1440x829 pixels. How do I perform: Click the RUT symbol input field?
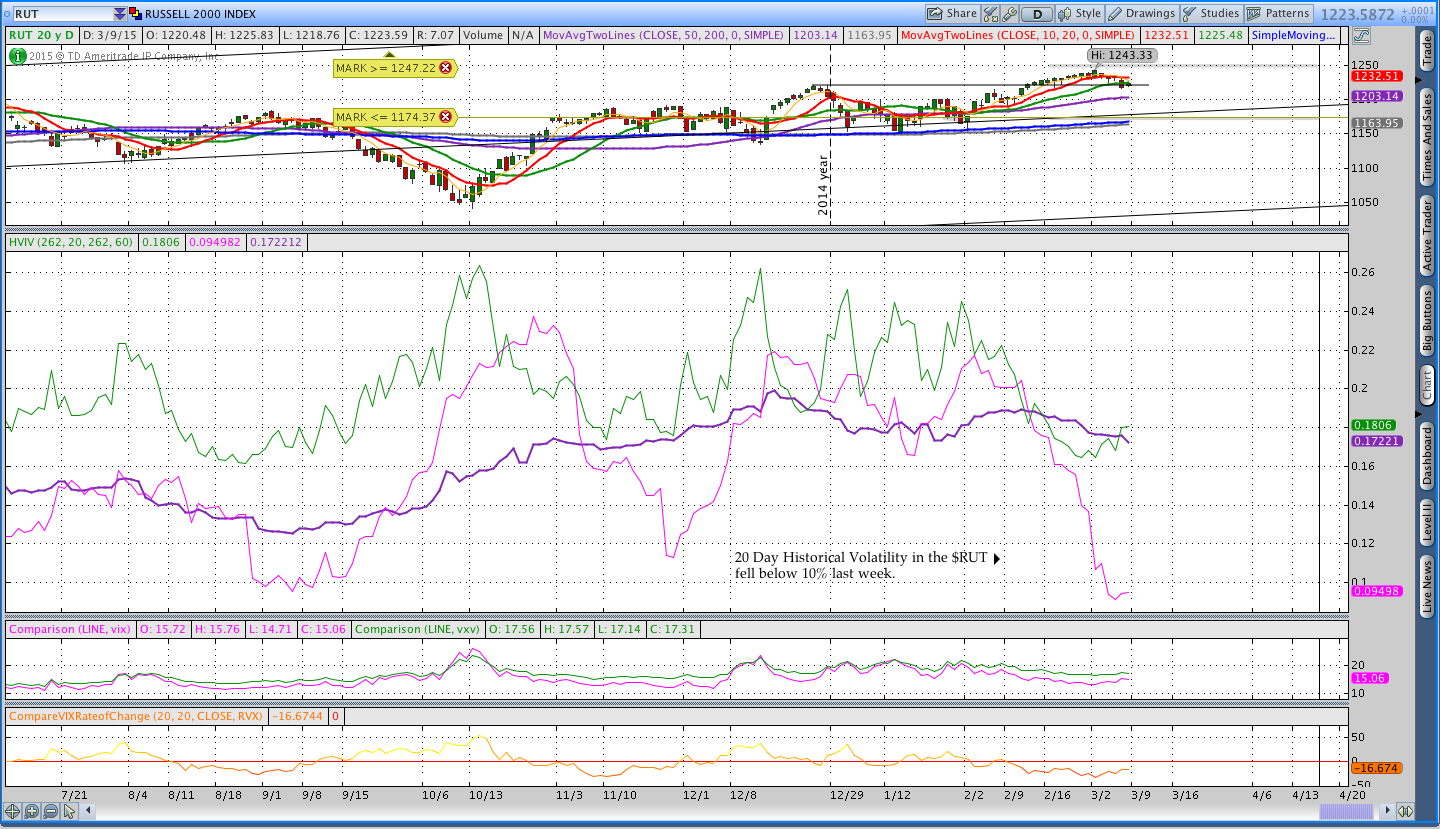click(61, 14)
